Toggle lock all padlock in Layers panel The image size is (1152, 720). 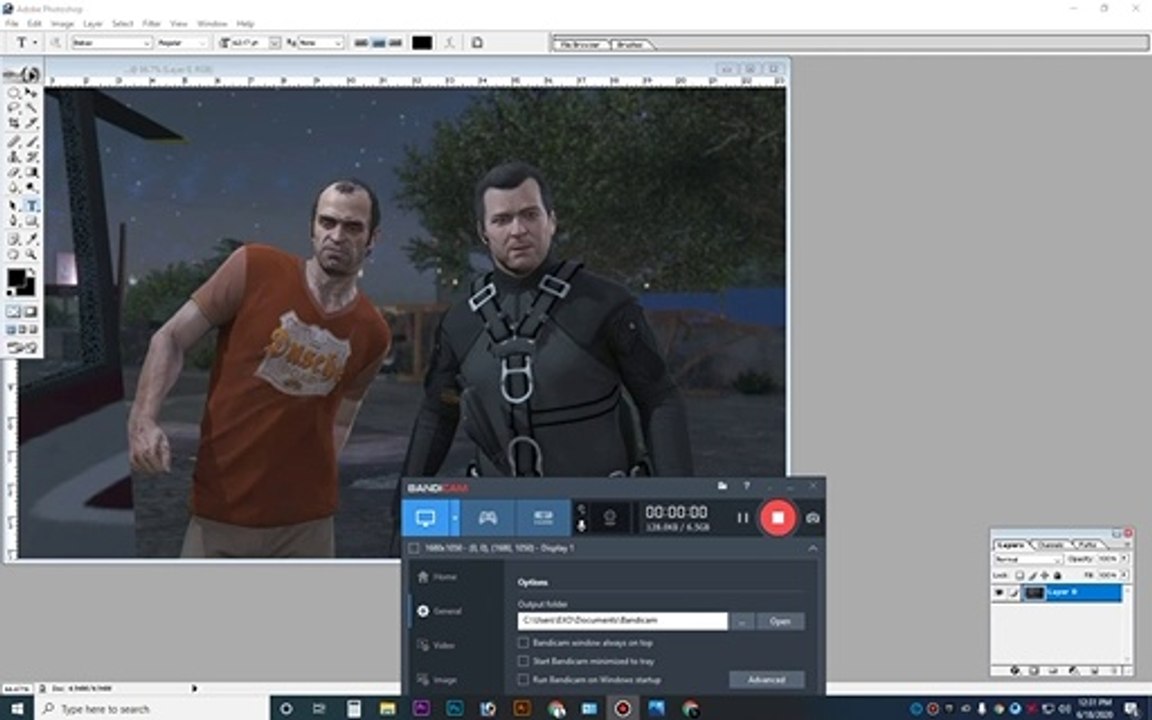pos(1057,575)
